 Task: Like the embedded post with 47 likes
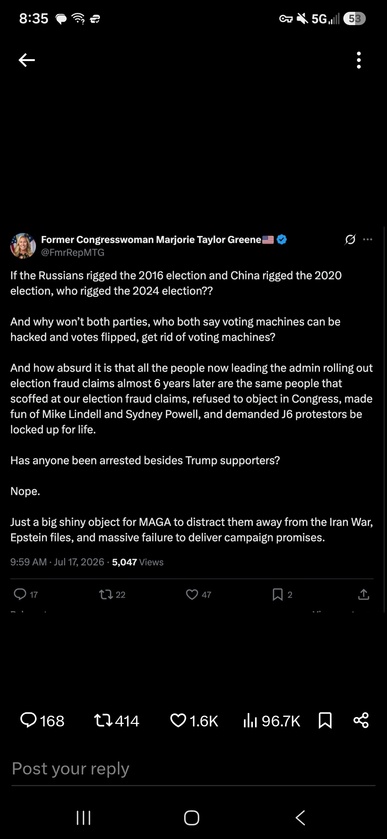point(199,594)
